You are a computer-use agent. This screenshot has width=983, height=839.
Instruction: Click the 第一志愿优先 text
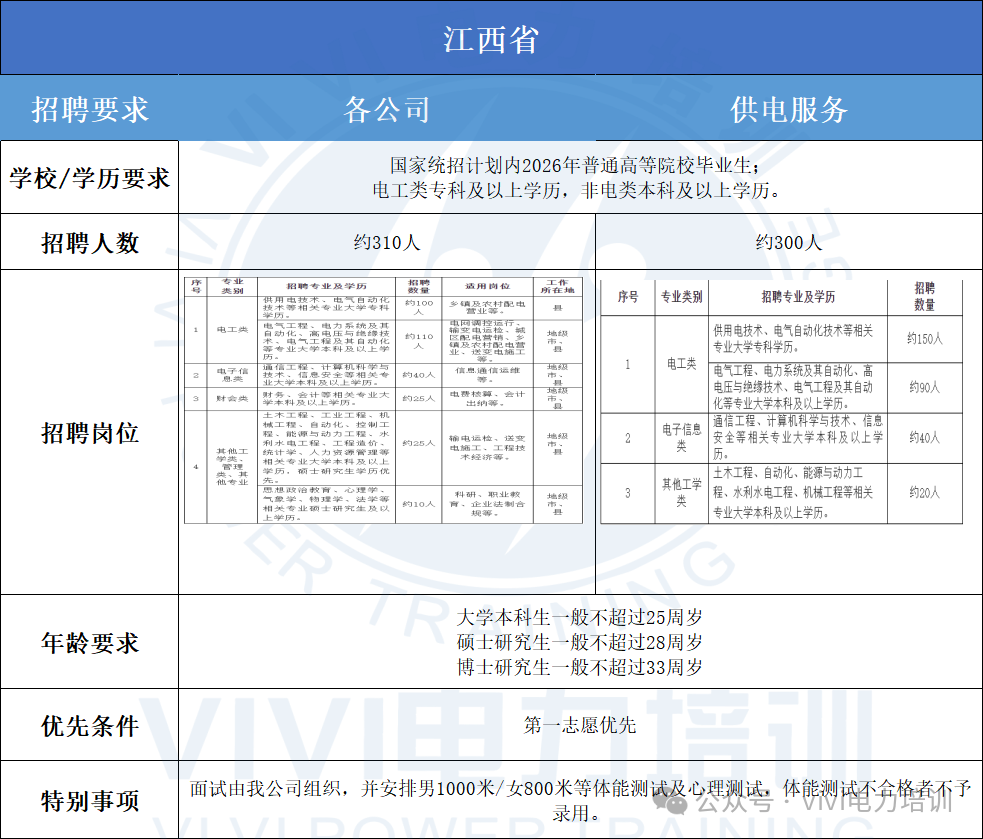(579, 726)
